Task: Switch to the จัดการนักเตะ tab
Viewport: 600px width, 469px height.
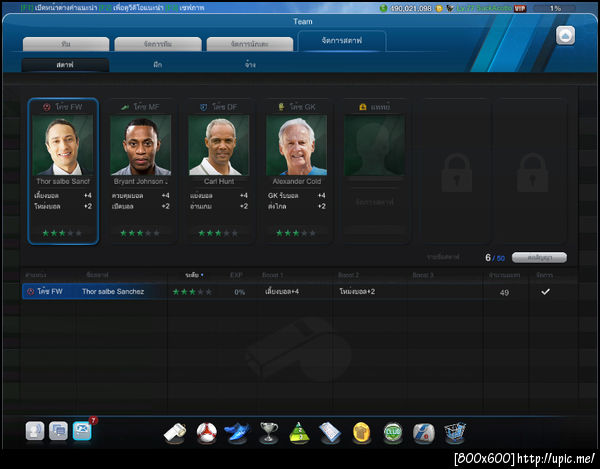Action: [x=249, y=44]
